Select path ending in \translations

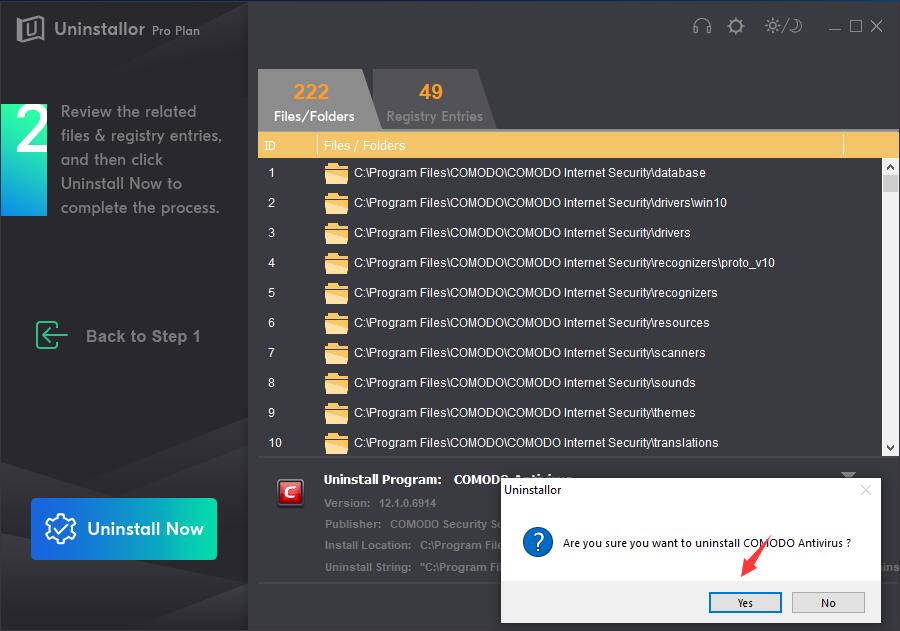click(x=536, y=443)
